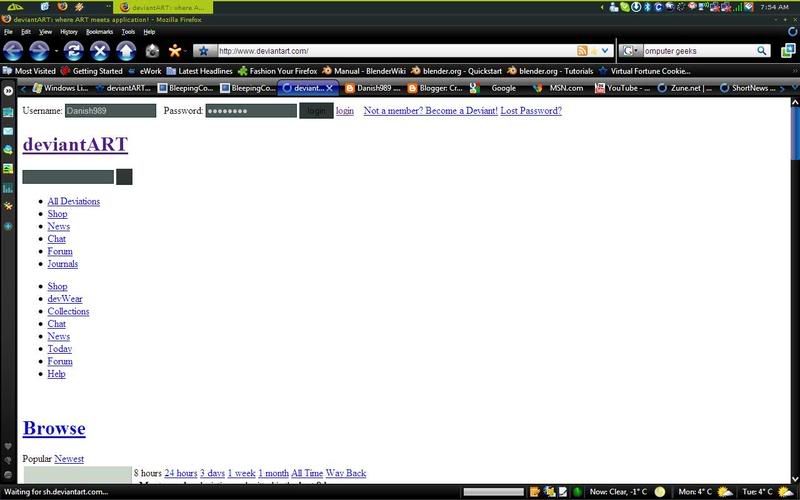This screenshot has height=500, width=800.
Task: Open the home page with the Home icon
Action: pos(126,51)
